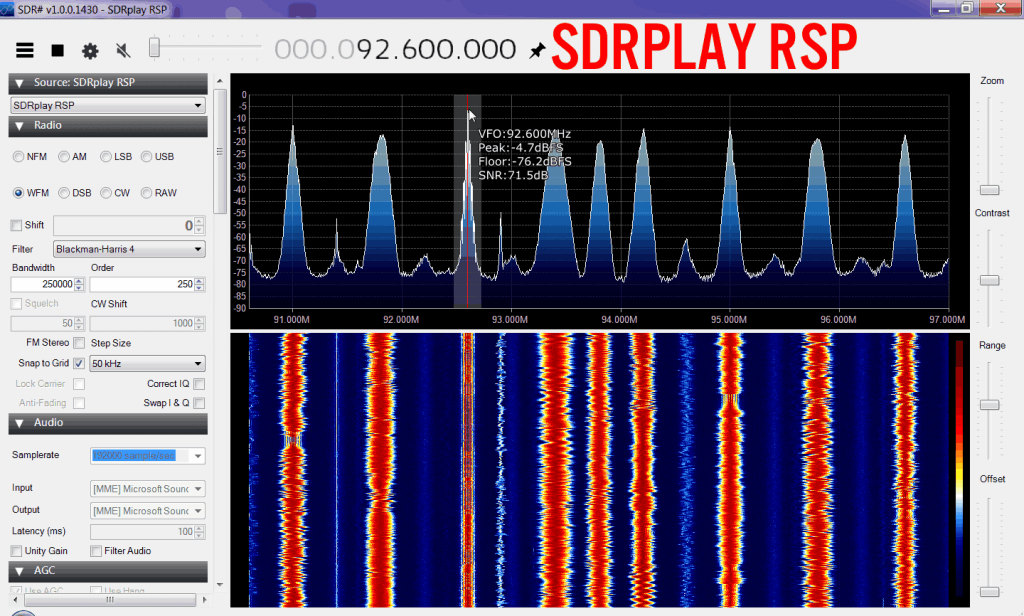This screenshot has height=616, width=1024.
Task: Open the Blackman-Harris 4 filter dropdown
Action: (129, 249)
